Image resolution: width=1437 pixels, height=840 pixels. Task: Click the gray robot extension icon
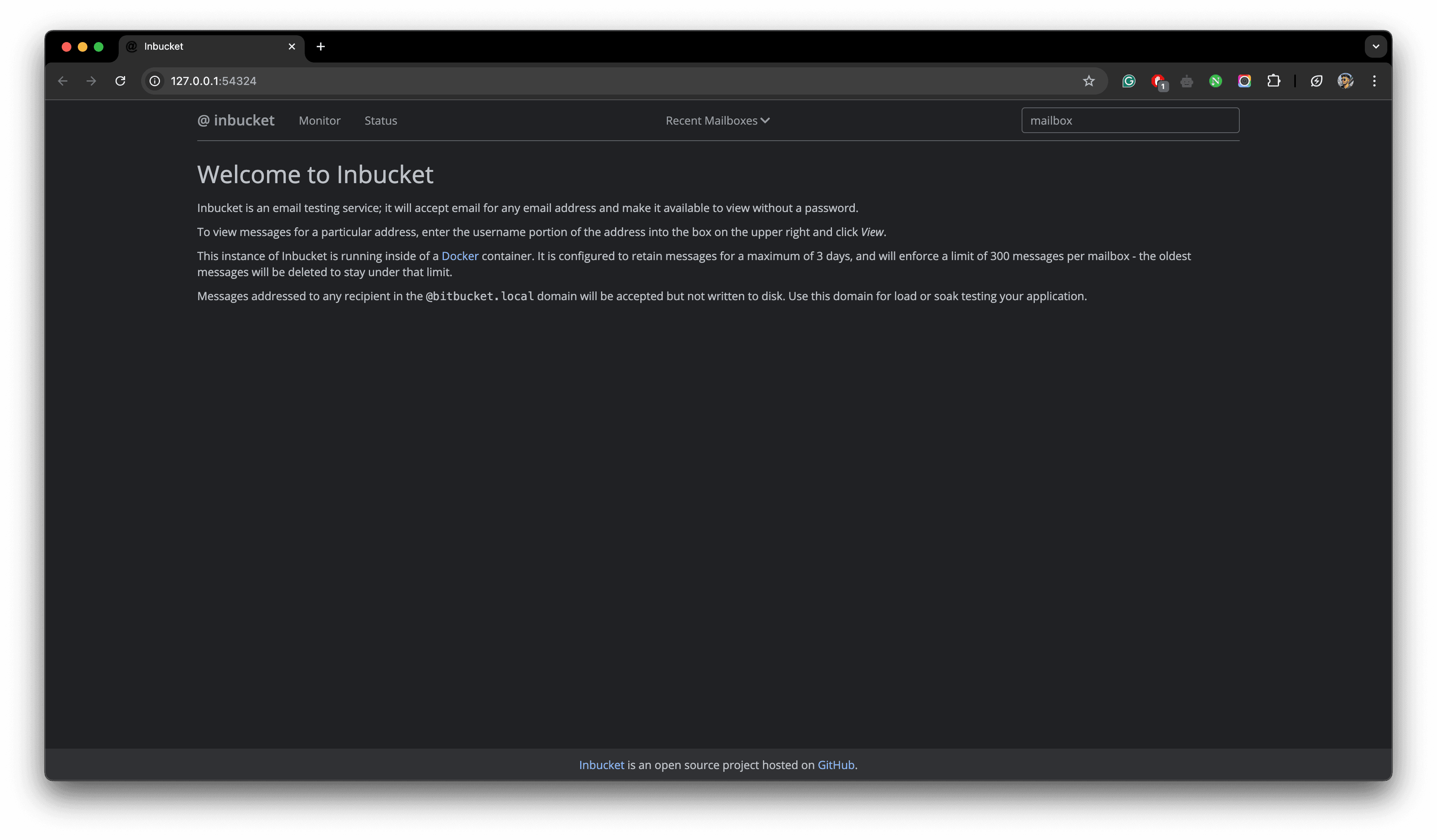[x=1187, y=81]
